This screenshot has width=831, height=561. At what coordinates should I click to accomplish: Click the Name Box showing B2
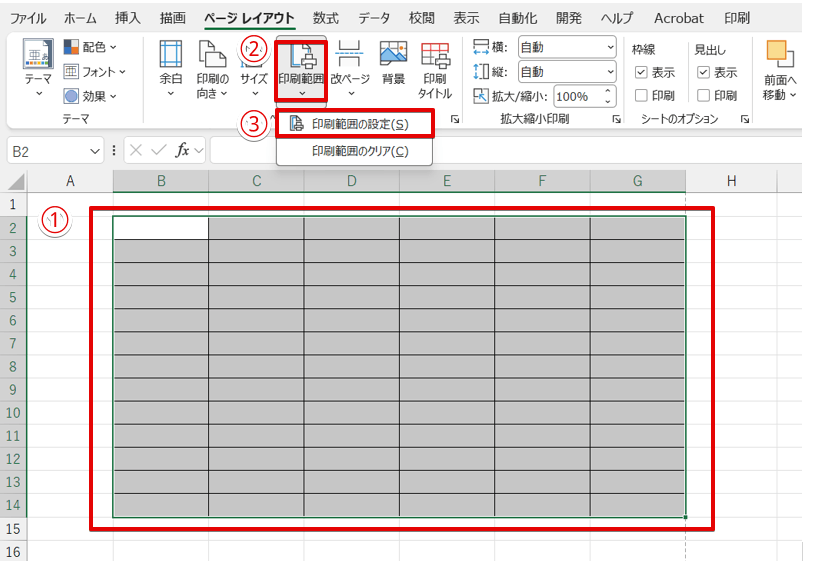(49, 152)
